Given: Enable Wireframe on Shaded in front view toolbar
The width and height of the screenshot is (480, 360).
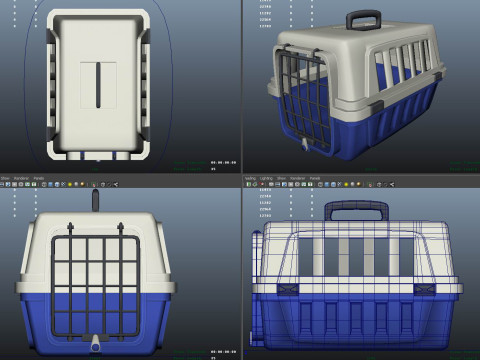Looking at the screenshot, I should tap(57, 184).
